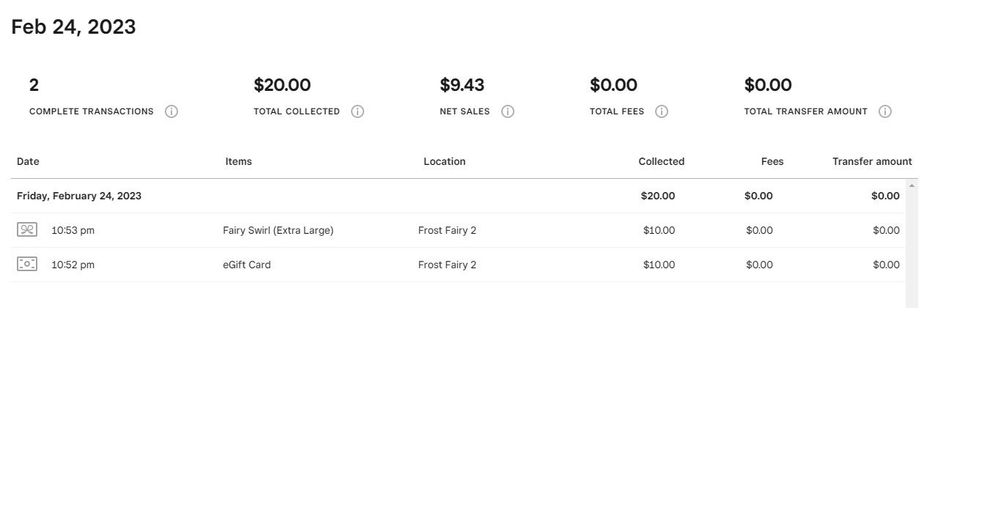Click Frost Fairy 2 location in eGift row
The height and width of the screenshot is (513, 998).
click(x=447, y=265)
